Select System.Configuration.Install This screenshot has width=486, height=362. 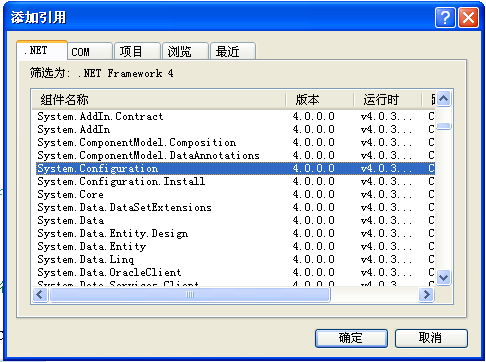point(235,181)
